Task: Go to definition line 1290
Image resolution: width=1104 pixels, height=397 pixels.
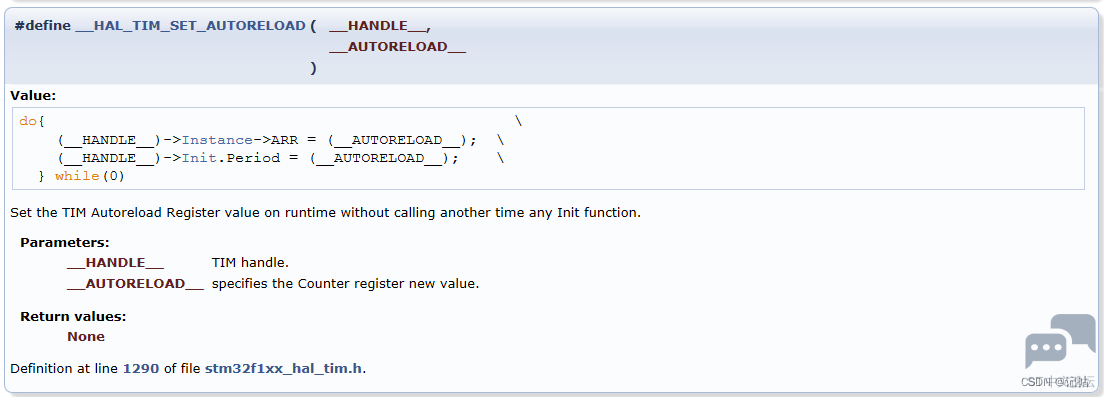Action: click(141, 368)
